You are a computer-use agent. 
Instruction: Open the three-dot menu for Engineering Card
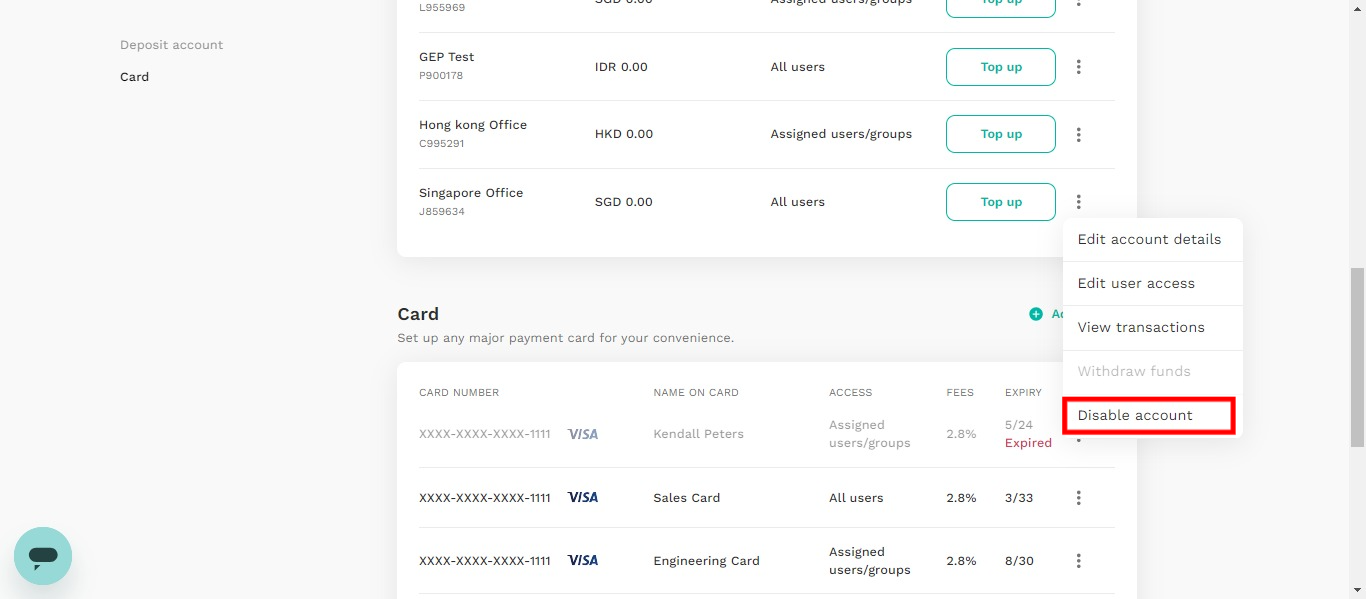(x=1078, y=561)
